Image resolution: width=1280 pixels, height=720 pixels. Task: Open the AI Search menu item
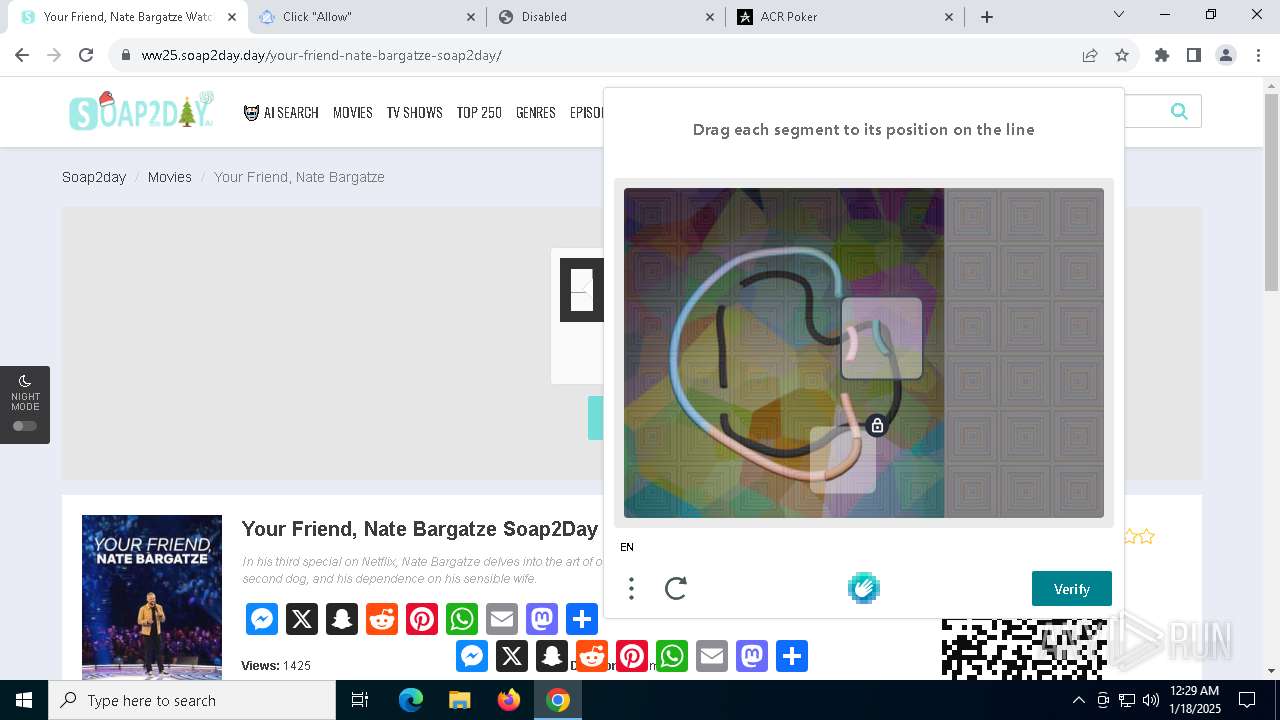[x=281, y=113]
